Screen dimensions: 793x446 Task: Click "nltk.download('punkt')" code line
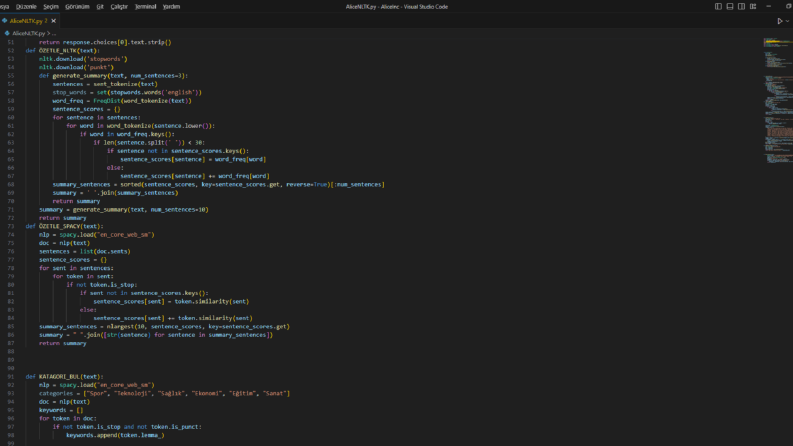[x=76, y=67]
